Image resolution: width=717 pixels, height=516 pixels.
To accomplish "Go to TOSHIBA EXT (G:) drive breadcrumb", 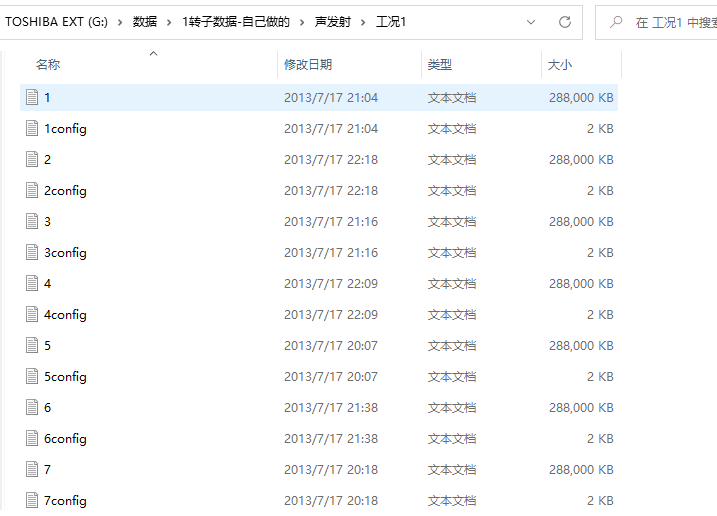I will pos(56,22).
